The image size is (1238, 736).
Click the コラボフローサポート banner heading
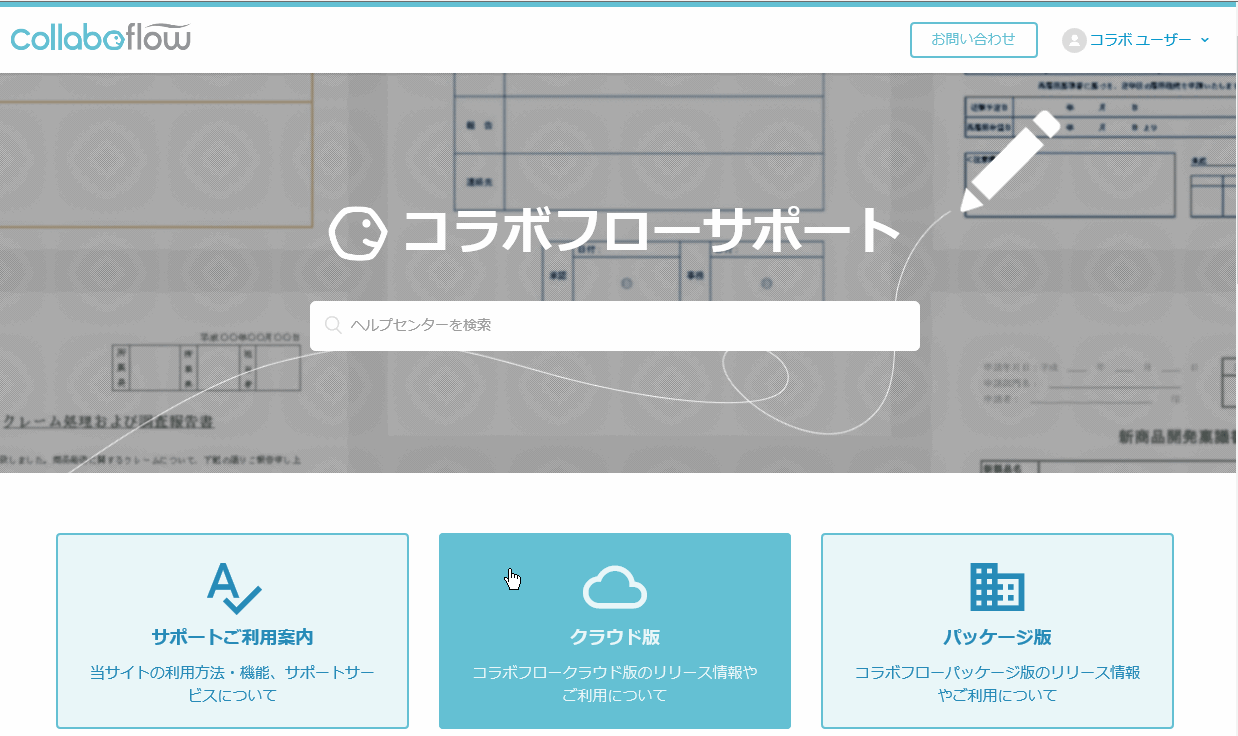pos(652,232)
